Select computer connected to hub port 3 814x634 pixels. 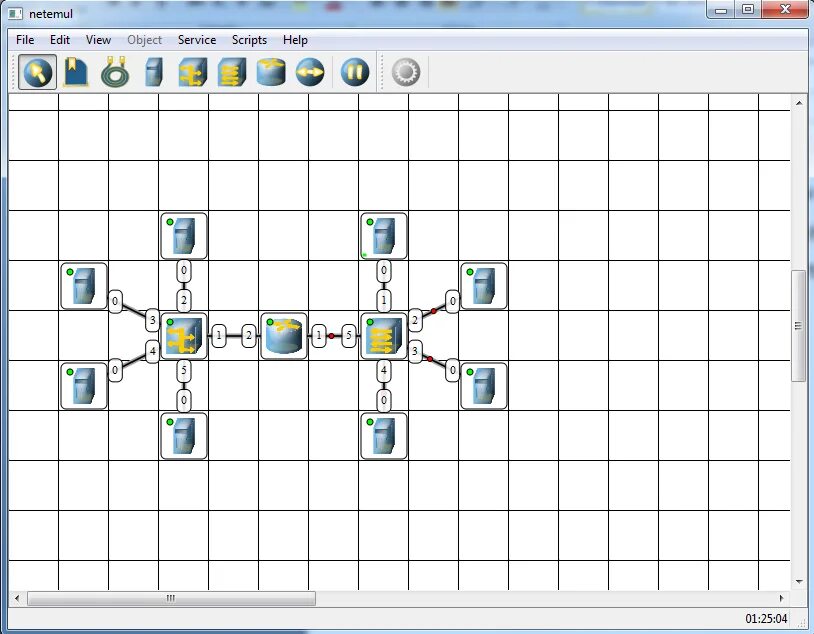tap(84, 286)
